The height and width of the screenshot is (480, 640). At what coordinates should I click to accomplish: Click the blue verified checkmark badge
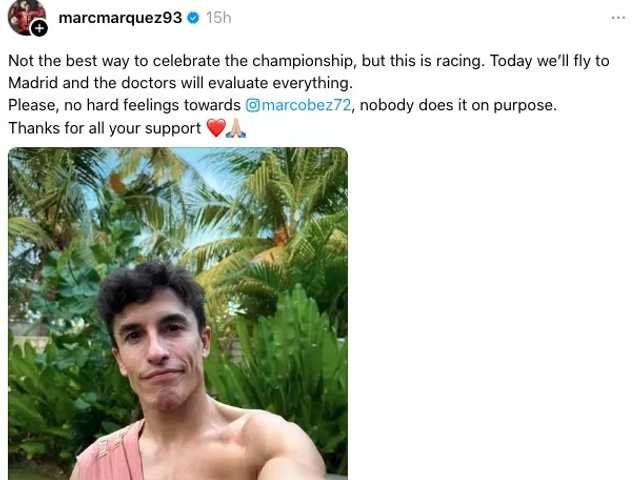(193, 18)
